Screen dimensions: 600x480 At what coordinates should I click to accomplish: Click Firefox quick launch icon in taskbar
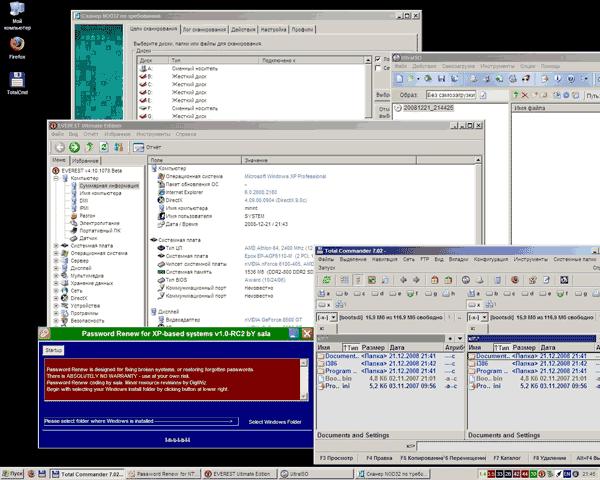point(31,474)
